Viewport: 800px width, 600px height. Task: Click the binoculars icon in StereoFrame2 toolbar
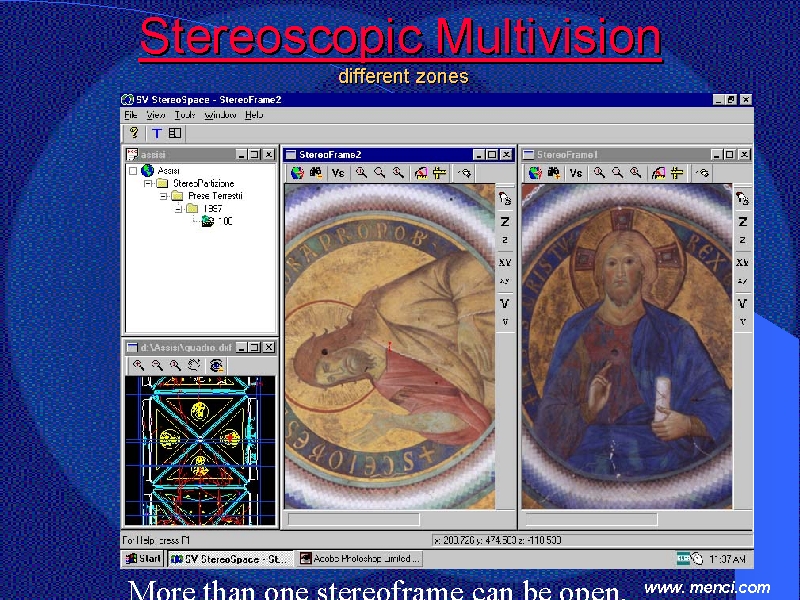coord(316,173)
